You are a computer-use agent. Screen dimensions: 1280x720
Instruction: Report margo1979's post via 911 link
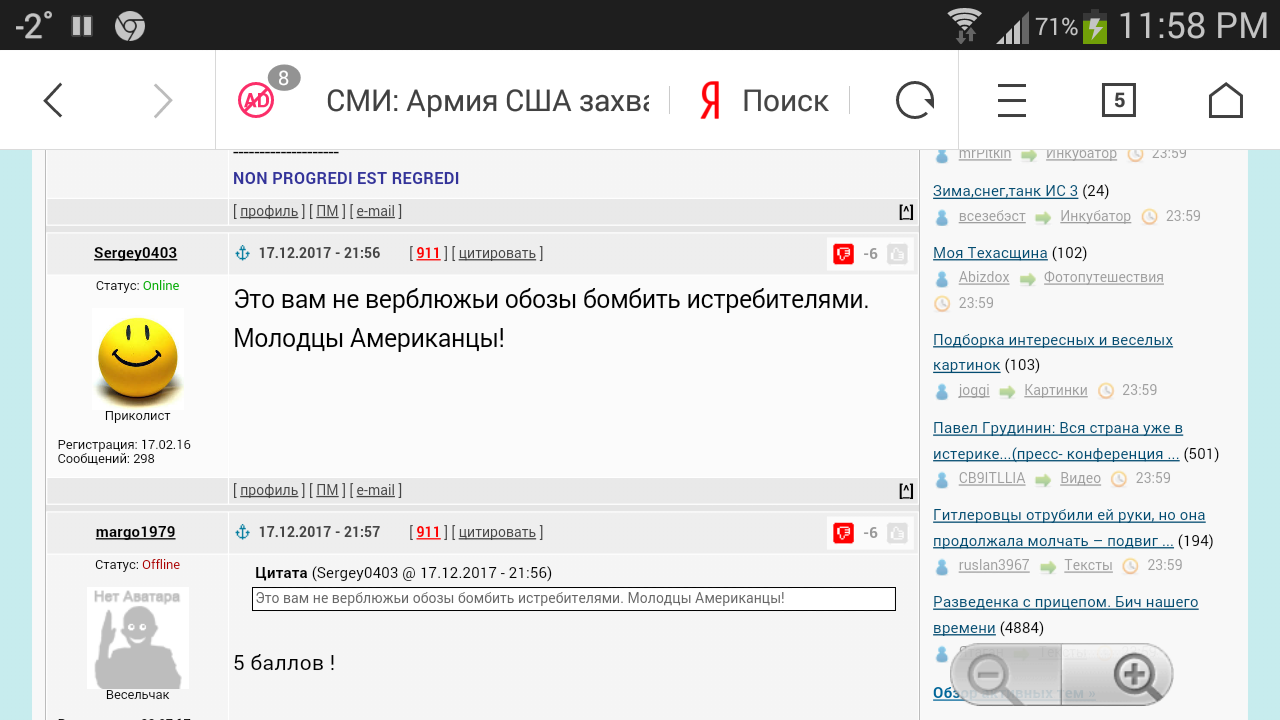coord(428,532)
